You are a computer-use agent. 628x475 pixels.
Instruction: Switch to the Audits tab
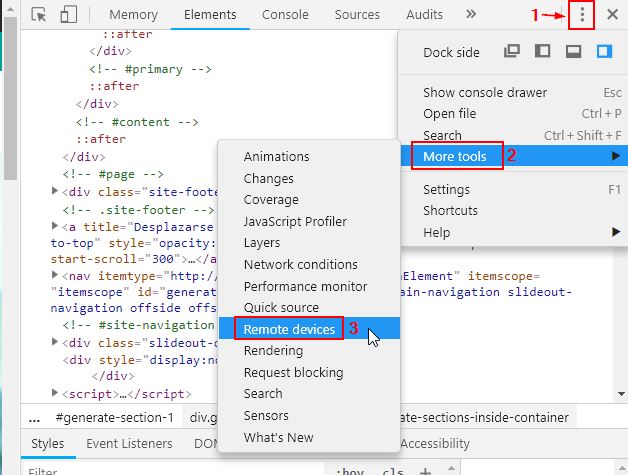coord(424,15)
